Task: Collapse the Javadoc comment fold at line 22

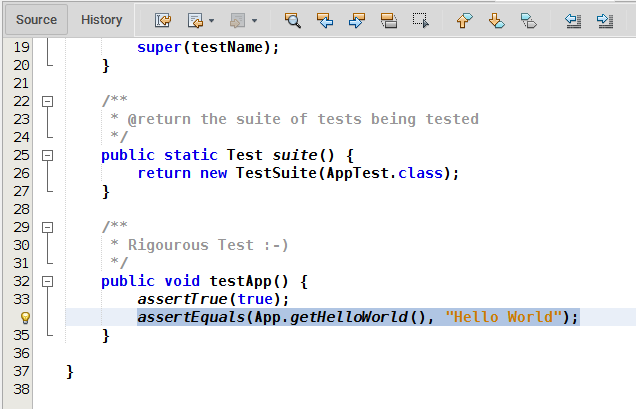Action: 46,101
